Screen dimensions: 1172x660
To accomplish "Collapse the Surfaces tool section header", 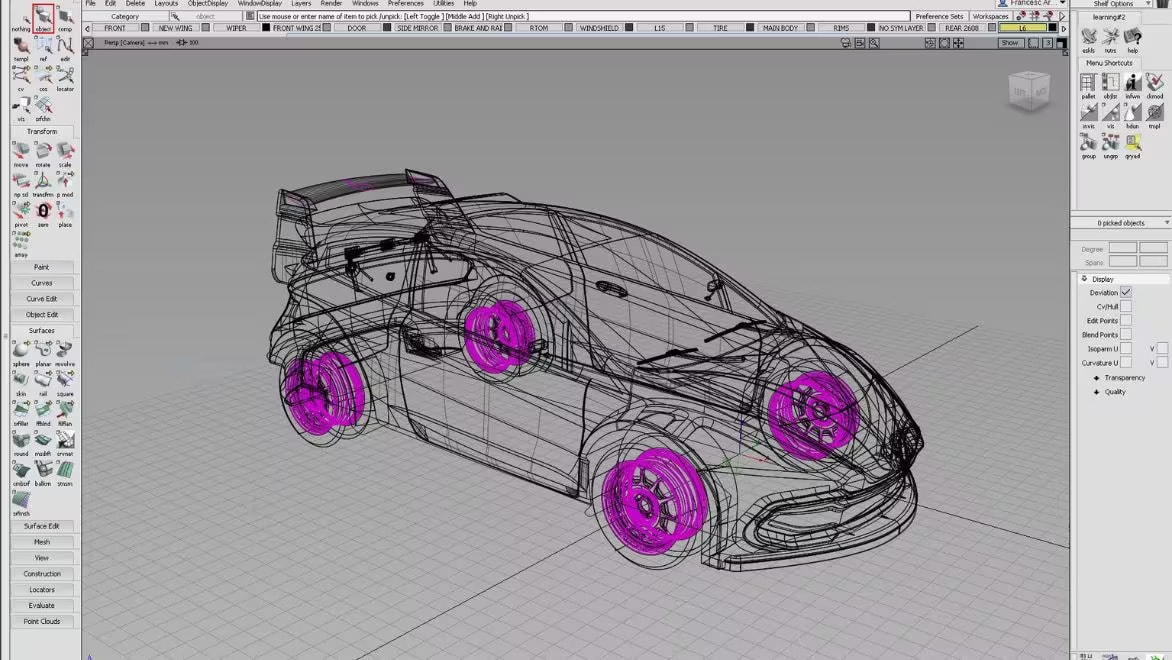I will pos(41,330).
